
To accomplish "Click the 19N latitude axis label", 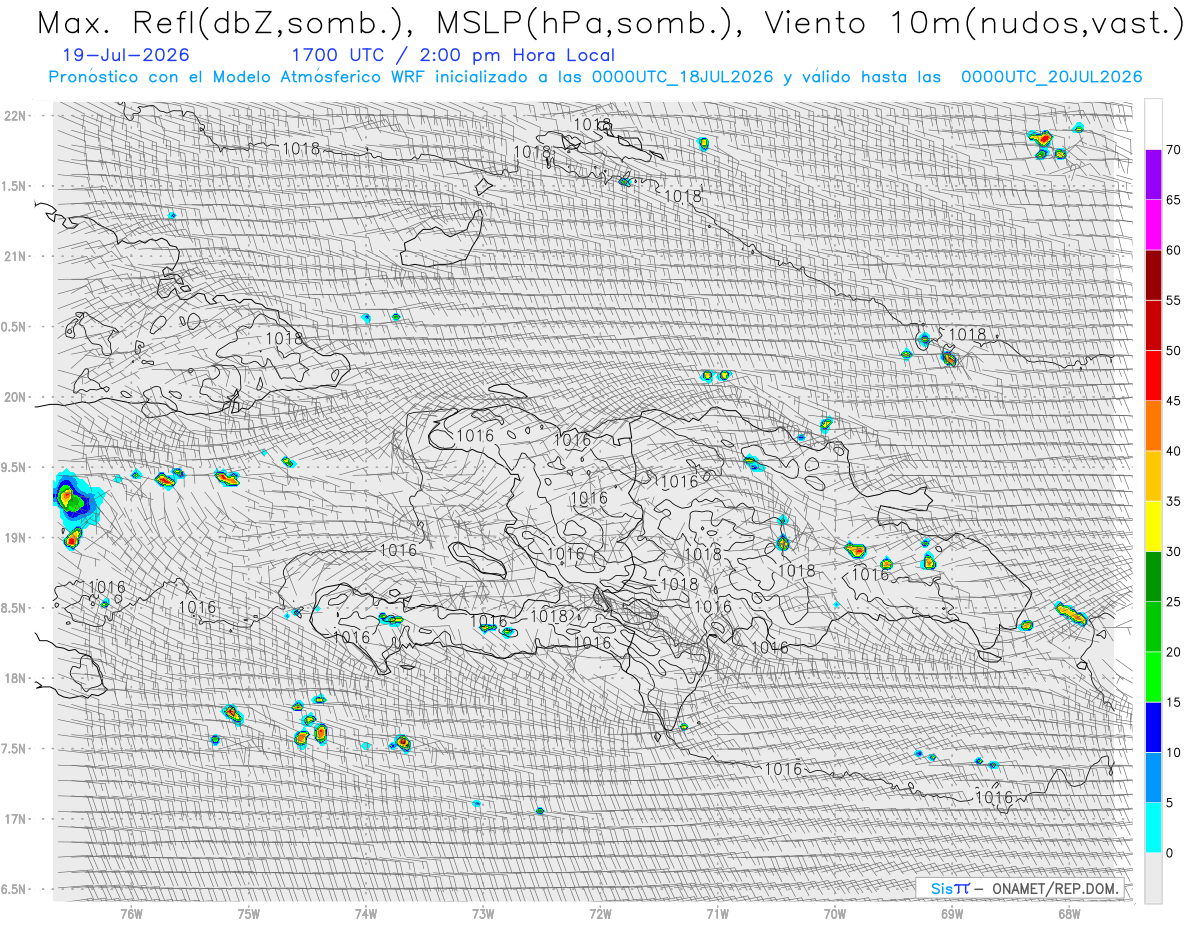I will (x=16, y=538).
